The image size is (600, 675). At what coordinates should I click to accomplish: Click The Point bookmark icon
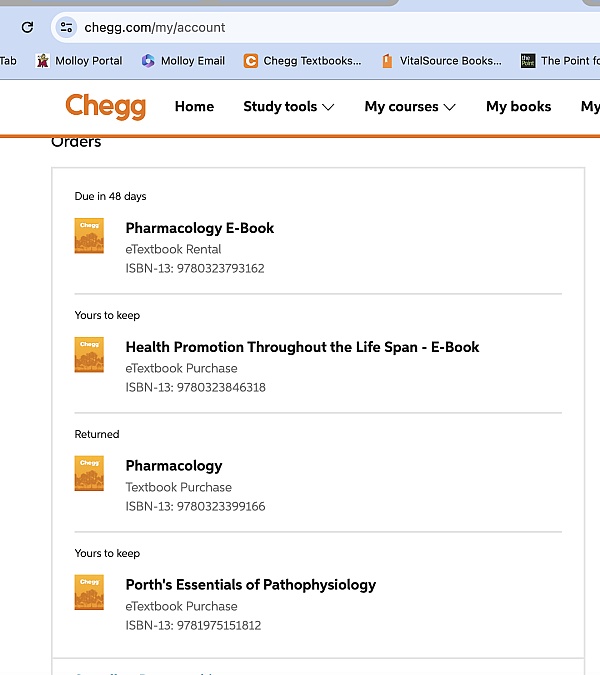click(528, 61)
